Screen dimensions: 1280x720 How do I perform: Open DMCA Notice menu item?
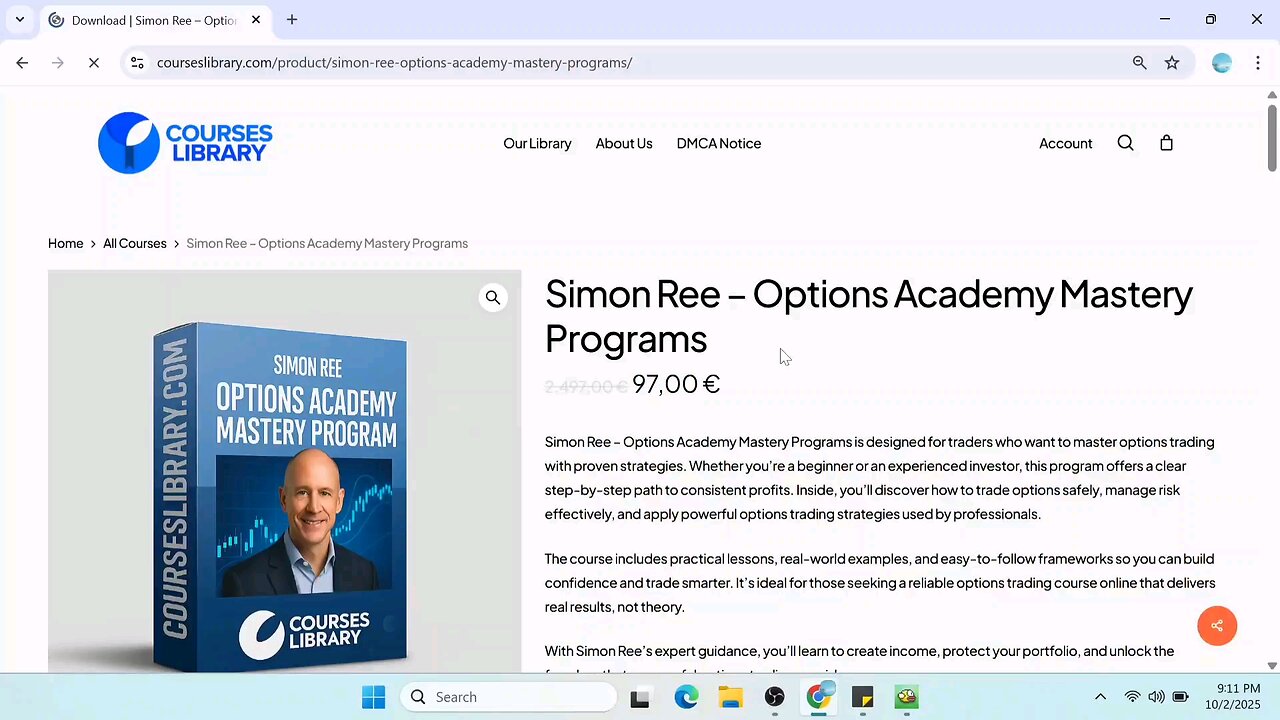point(719,143)
